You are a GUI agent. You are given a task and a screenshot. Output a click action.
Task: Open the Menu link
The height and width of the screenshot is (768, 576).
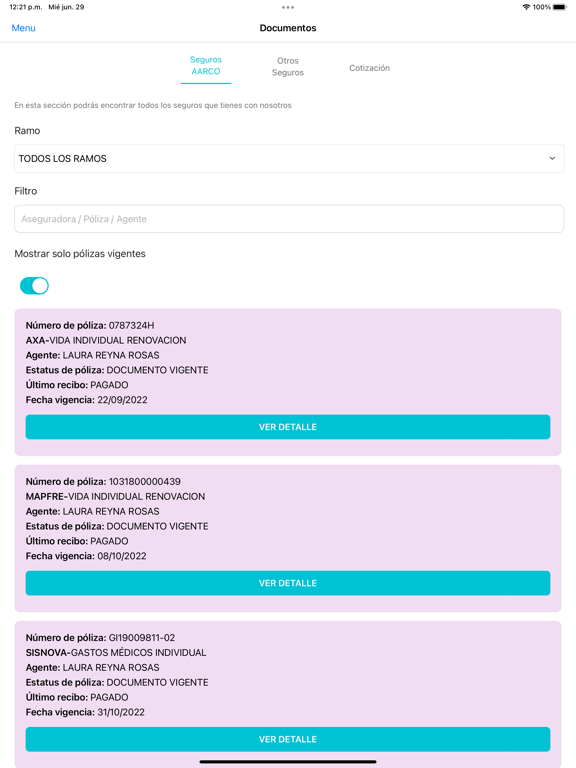pyautogui.click(x=24, y=28)
